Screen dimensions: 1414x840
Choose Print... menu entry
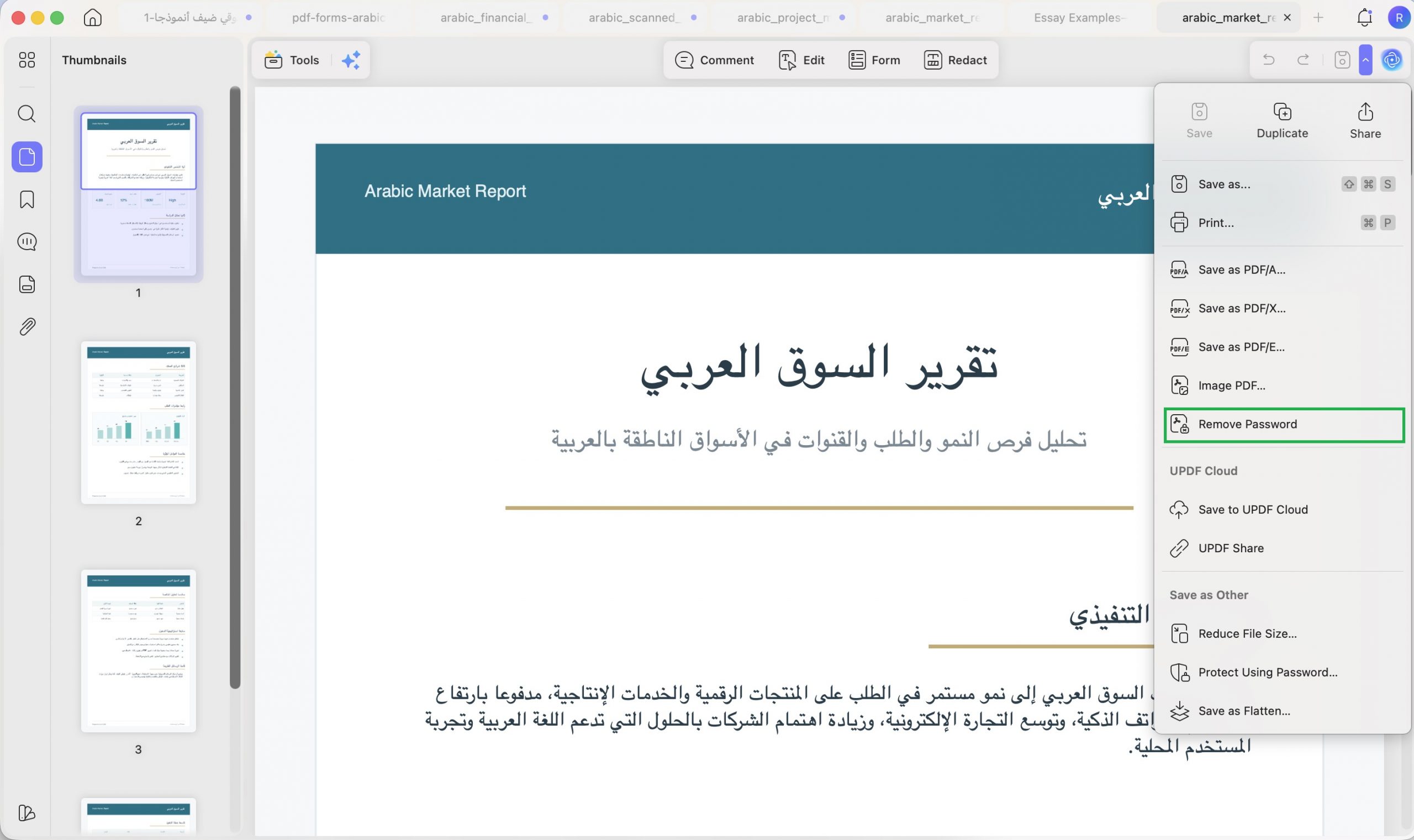pyautogui.click(x=1282, y=223)
